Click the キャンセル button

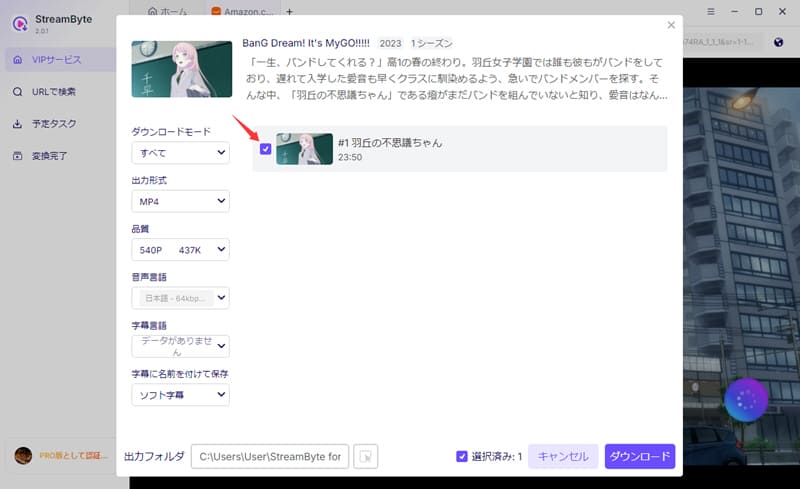[563, 456]
